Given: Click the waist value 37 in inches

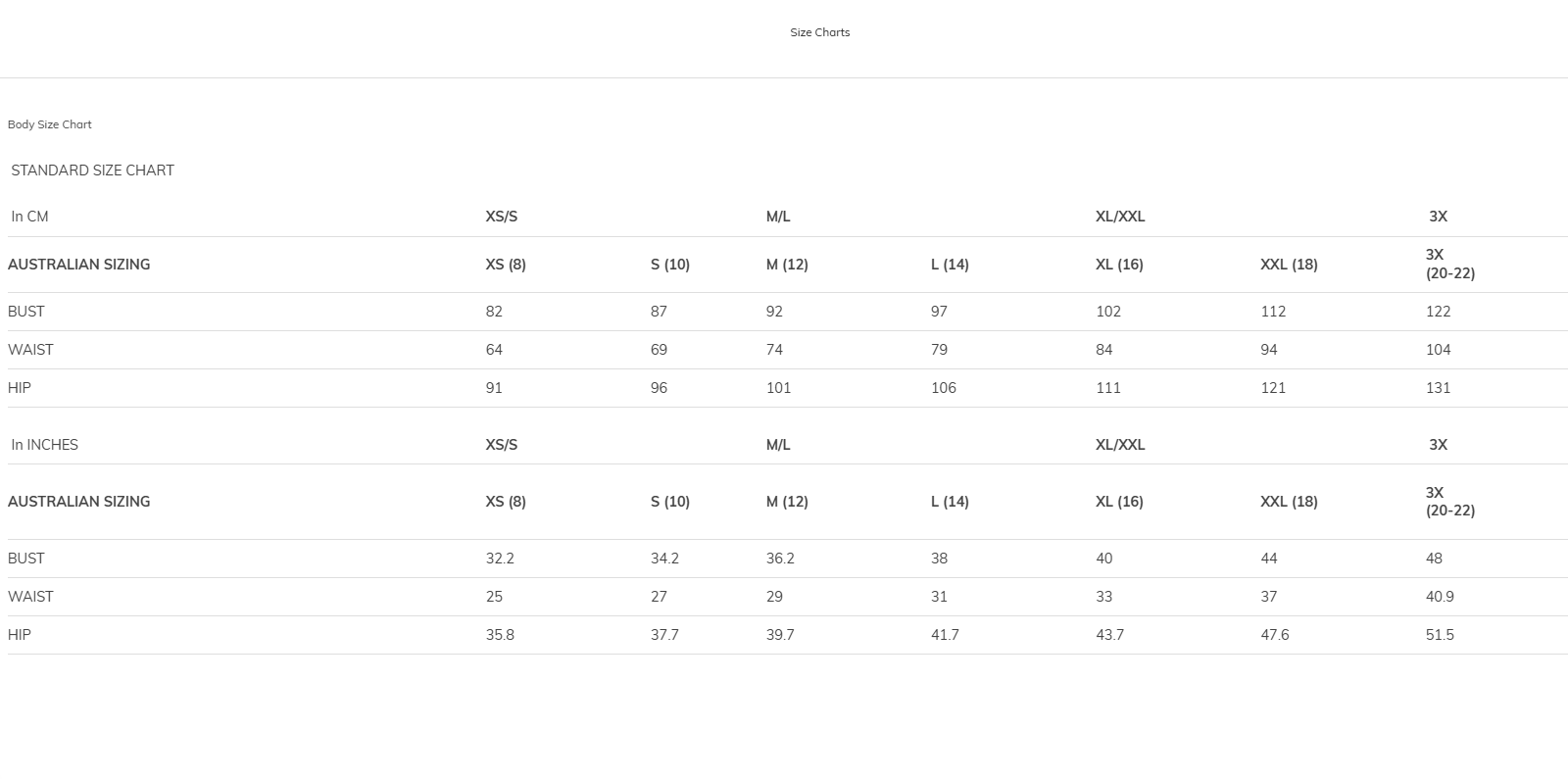Looking at the screenshot, I should pyautogui.click(x=1268, y=597).
